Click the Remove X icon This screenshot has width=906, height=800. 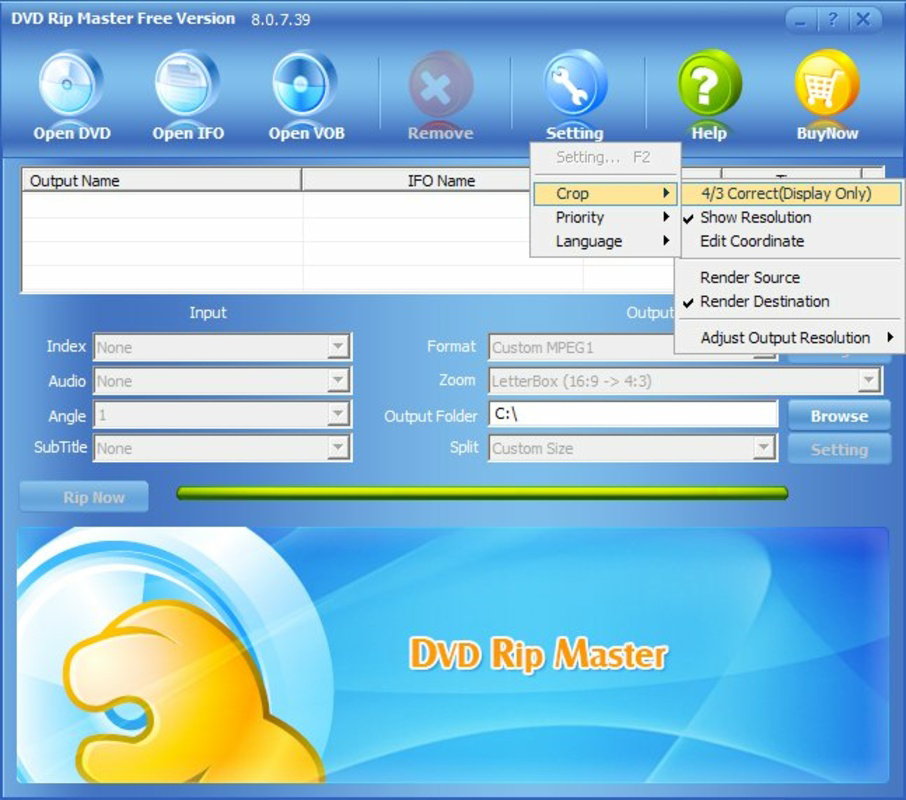tap(441, 86)
